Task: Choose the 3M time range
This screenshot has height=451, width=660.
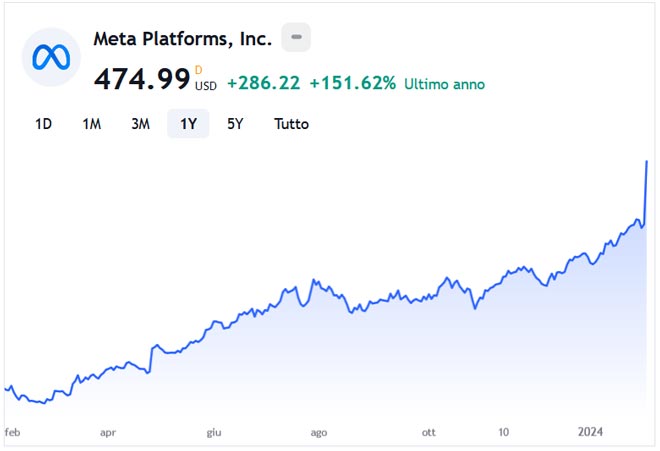Action: click(140, 124)
